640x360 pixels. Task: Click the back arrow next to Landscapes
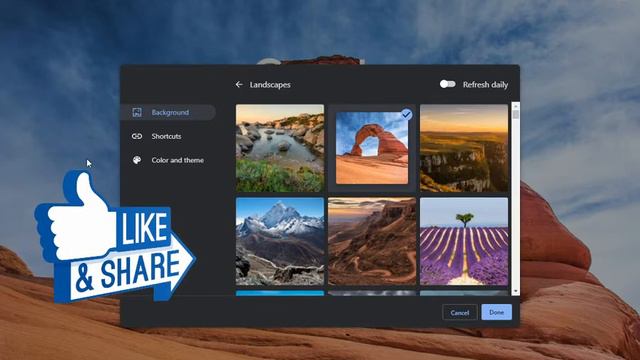[x=239, y=84]
